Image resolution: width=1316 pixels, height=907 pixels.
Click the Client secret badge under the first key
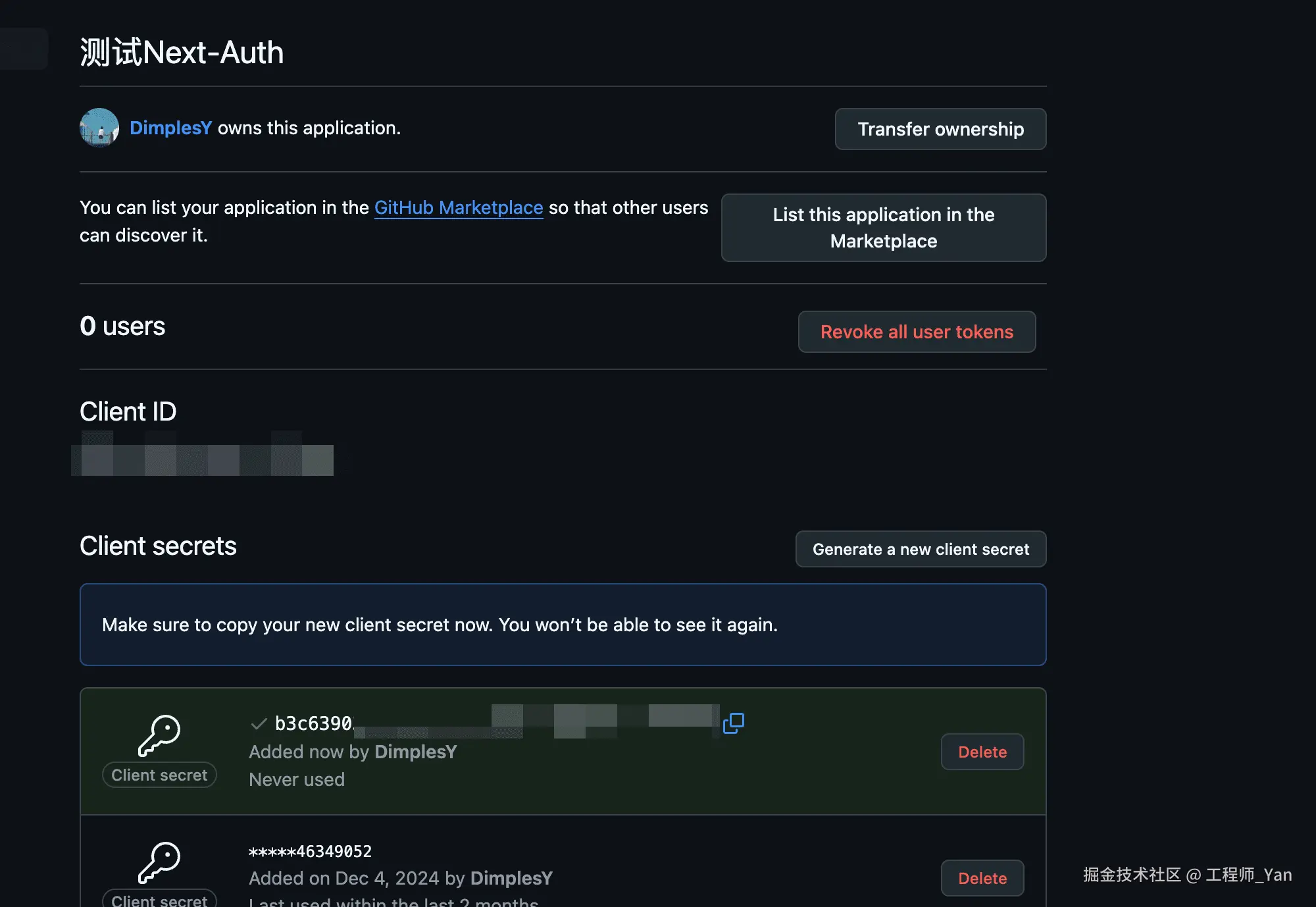pos(159,775)
